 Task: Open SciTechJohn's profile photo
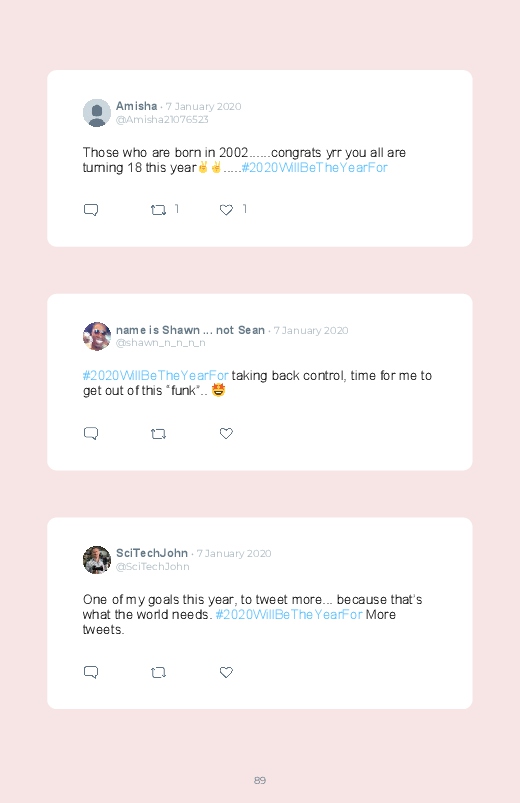(x=97, y=560)
